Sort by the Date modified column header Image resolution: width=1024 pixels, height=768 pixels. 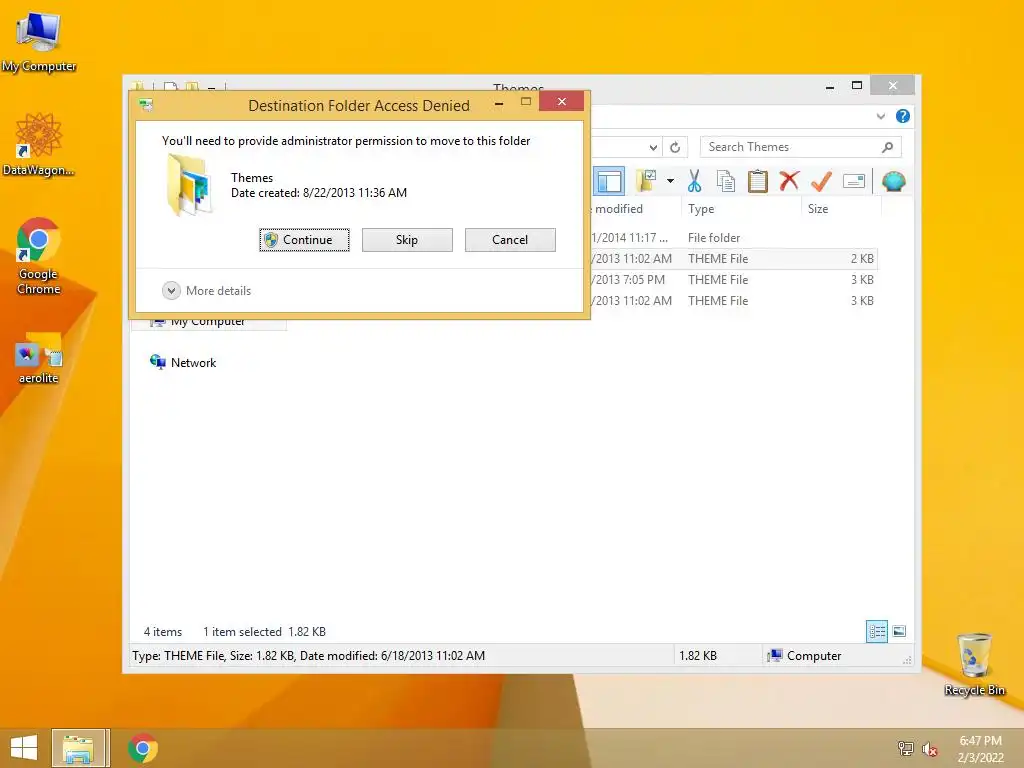635,209
